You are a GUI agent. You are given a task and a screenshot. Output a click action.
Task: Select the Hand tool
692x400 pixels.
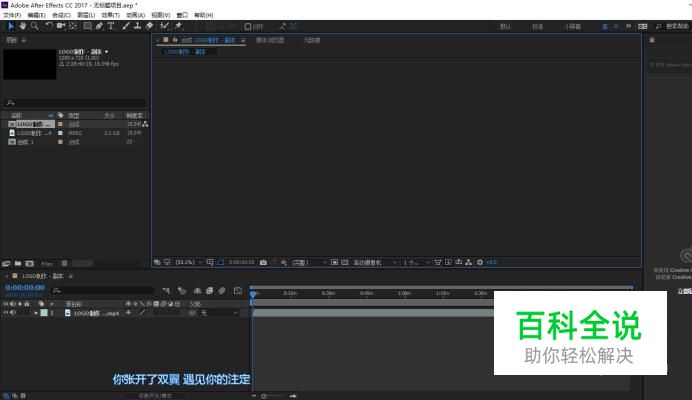23,26
